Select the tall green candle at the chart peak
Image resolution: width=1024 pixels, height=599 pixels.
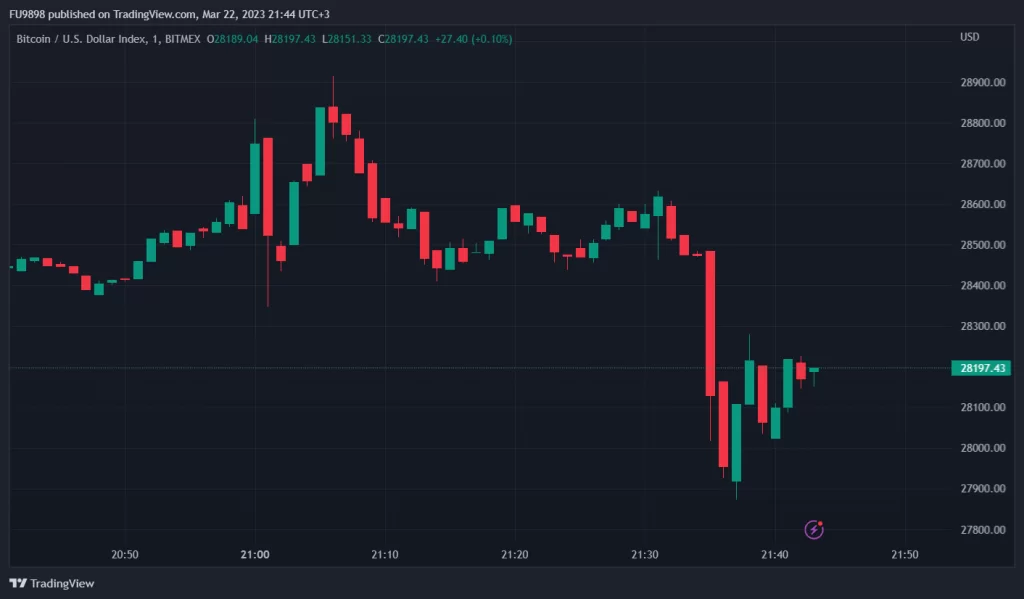(x=320, y=141)
